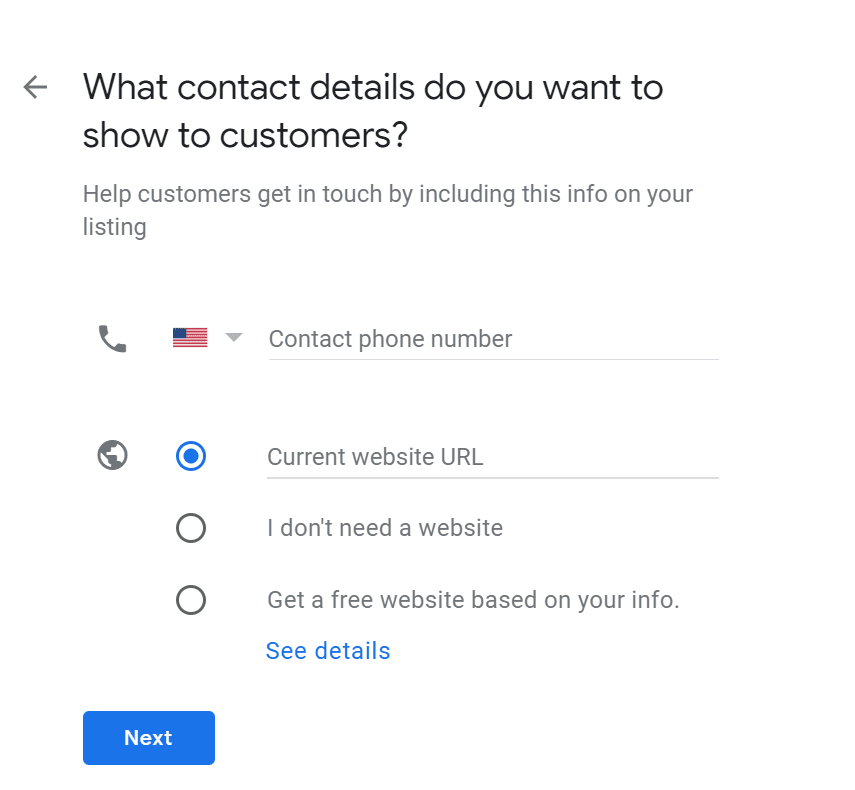Select the "I don't need a website" radio
The width and height of the screenshot is (855, 790).
pos(191,528)
